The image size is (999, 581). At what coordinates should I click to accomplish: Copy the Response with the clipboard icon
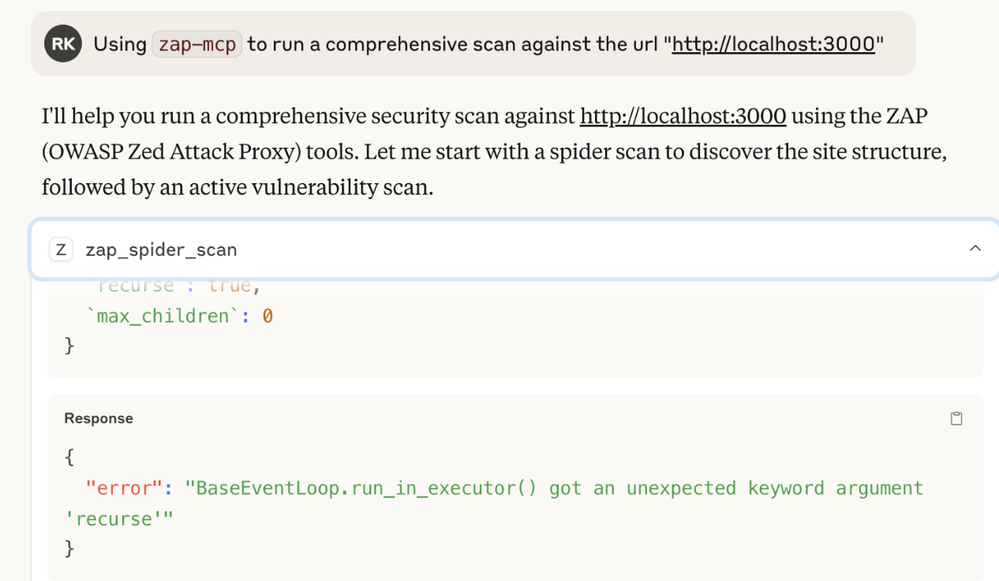tap(956, 419)
